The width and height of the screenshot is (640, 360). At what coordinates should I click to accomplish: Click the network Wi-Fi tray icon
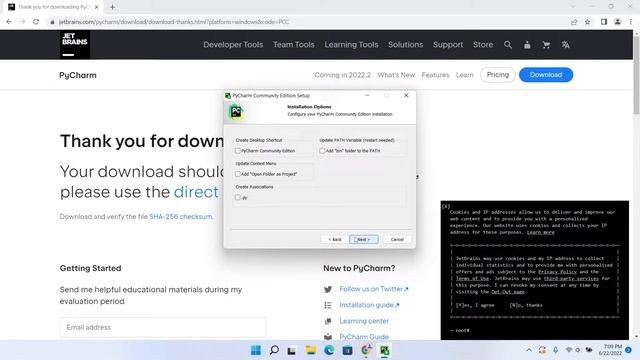(x=569, y=350)
